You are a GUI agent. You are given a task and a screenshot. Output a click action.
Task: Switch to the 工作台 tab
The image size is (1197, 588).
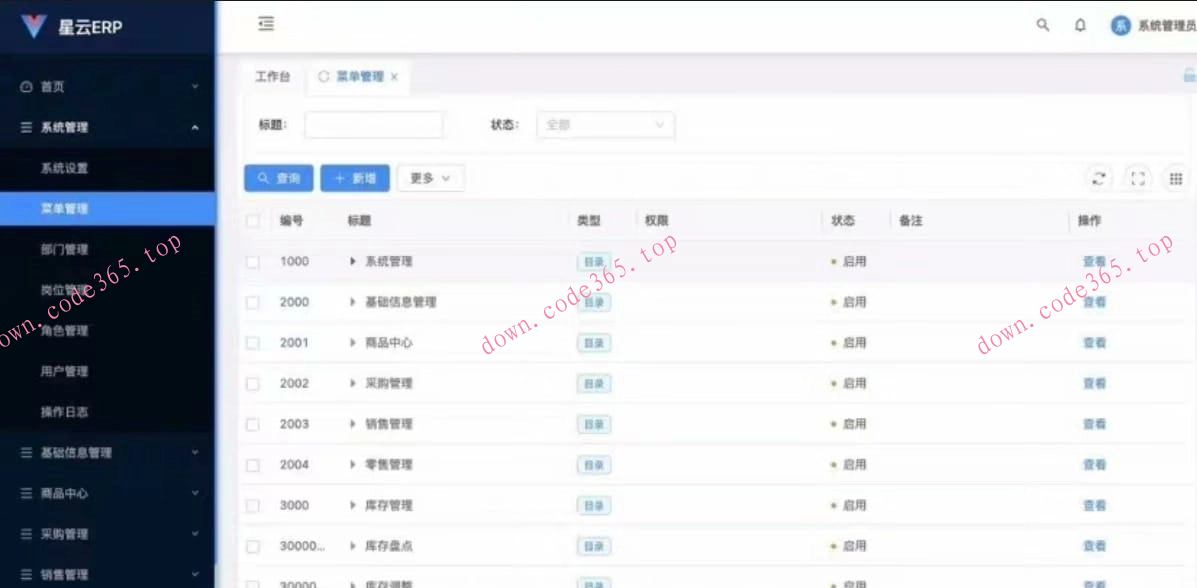(x=272, y=76)
